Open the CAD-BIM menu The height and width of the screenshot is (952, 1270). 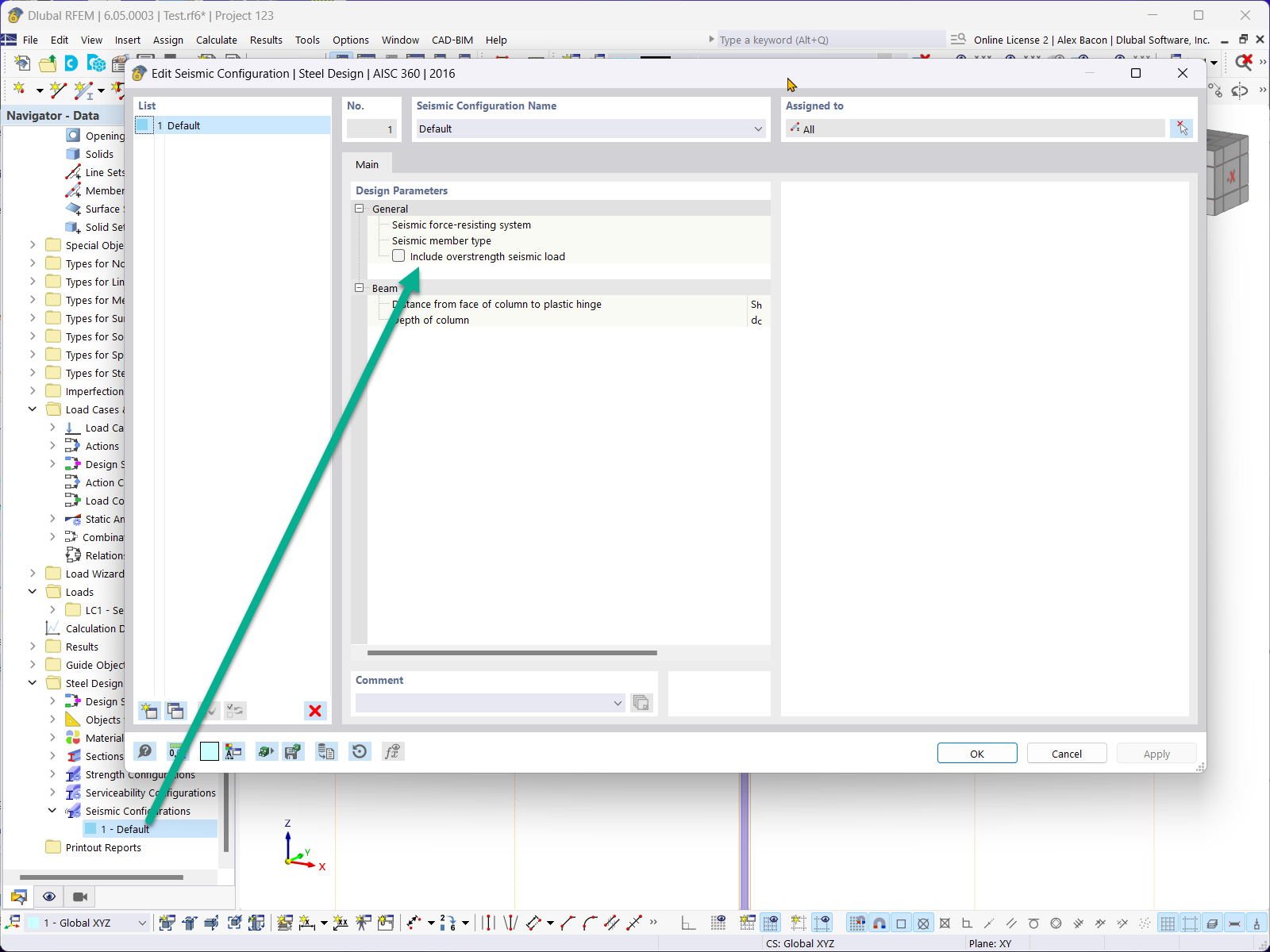pos(452,40)
